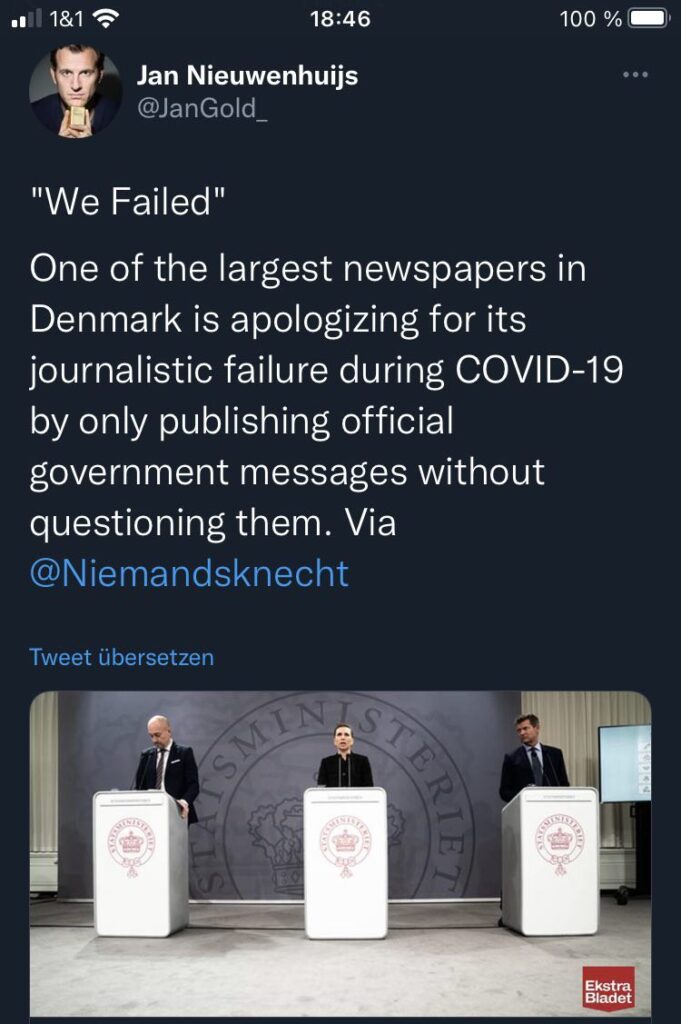Tap the Wi-Fi status icon

click(104, 18)
